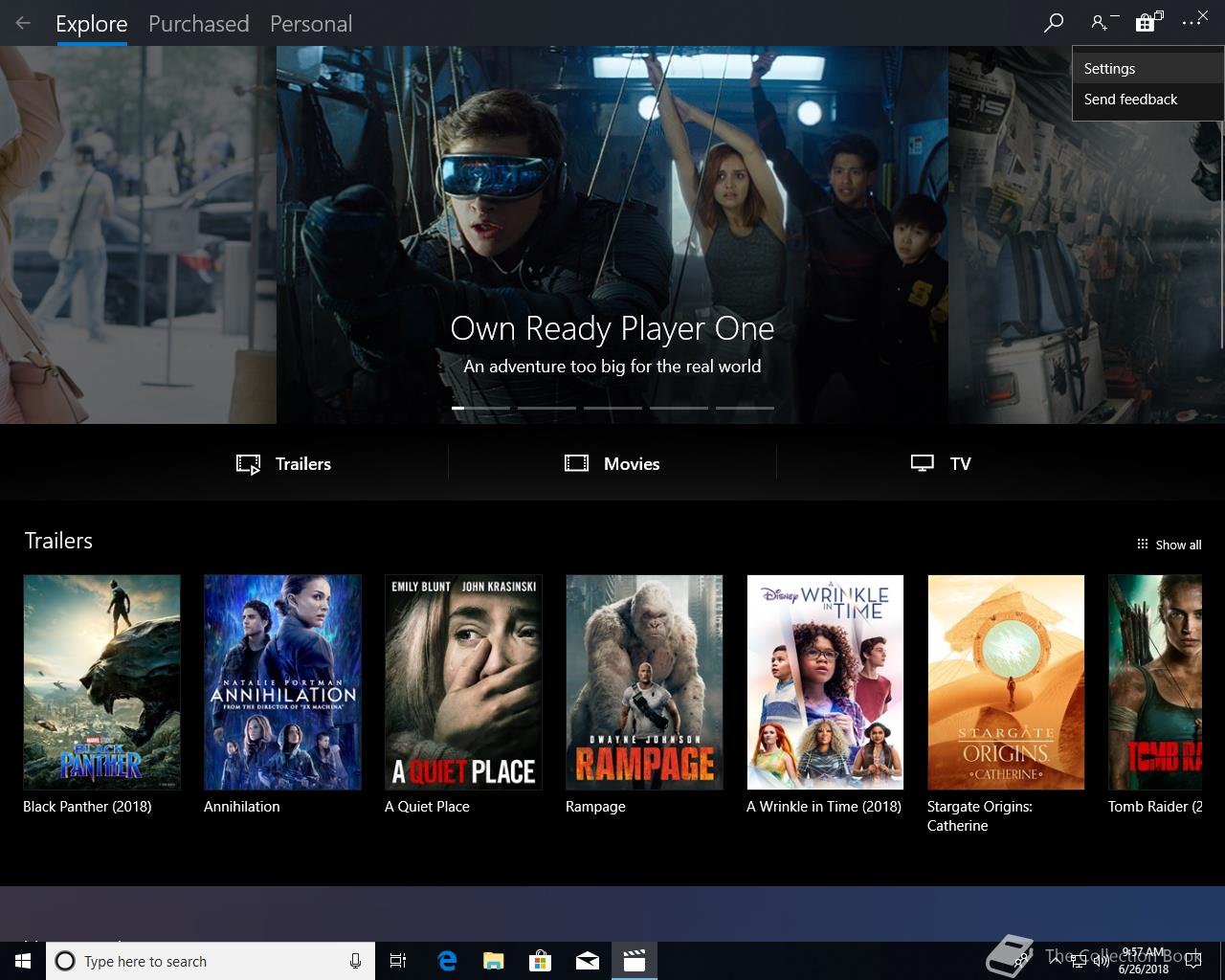Click the Movies & TV taskbar icon
Viewport: 1225px width, 980px height.
click(635, 961)
